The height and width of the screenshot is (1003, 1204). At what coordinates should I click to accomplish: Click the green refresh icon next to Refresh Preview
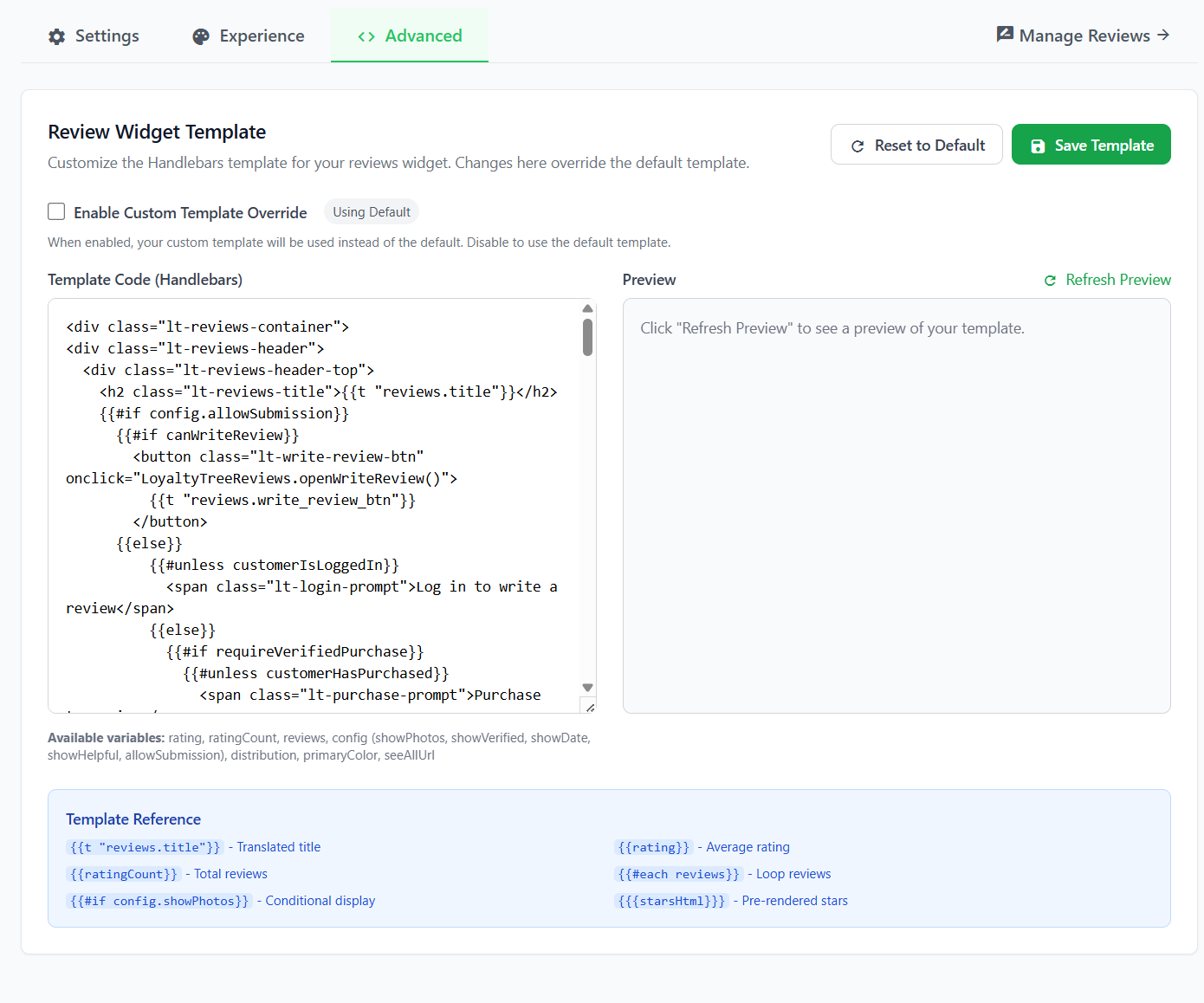[1050, 281]
